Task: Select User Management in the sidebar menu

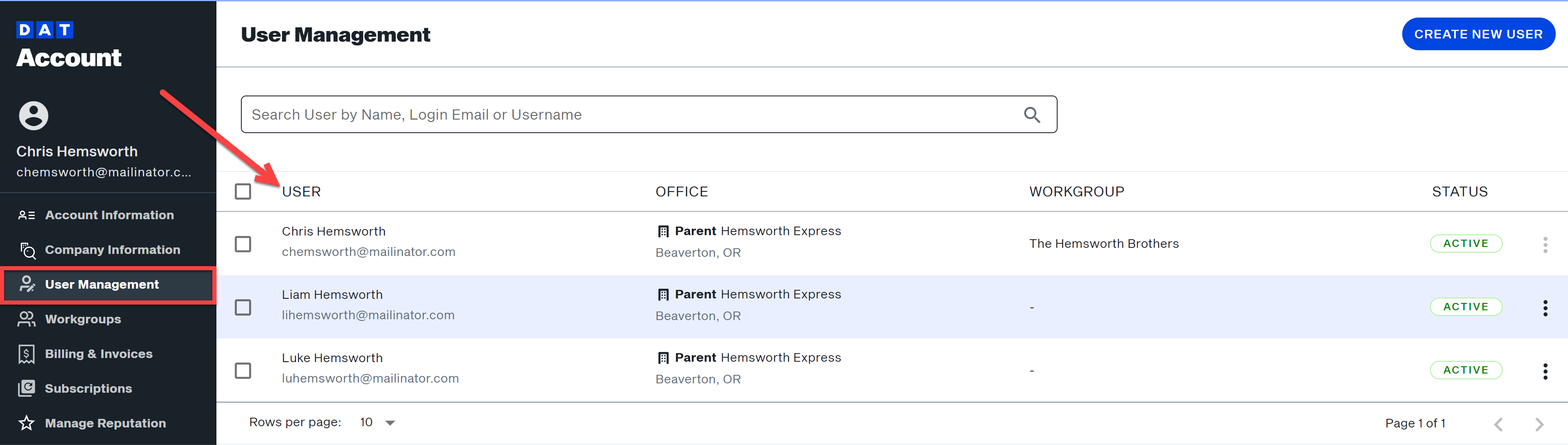Action: 102,284
